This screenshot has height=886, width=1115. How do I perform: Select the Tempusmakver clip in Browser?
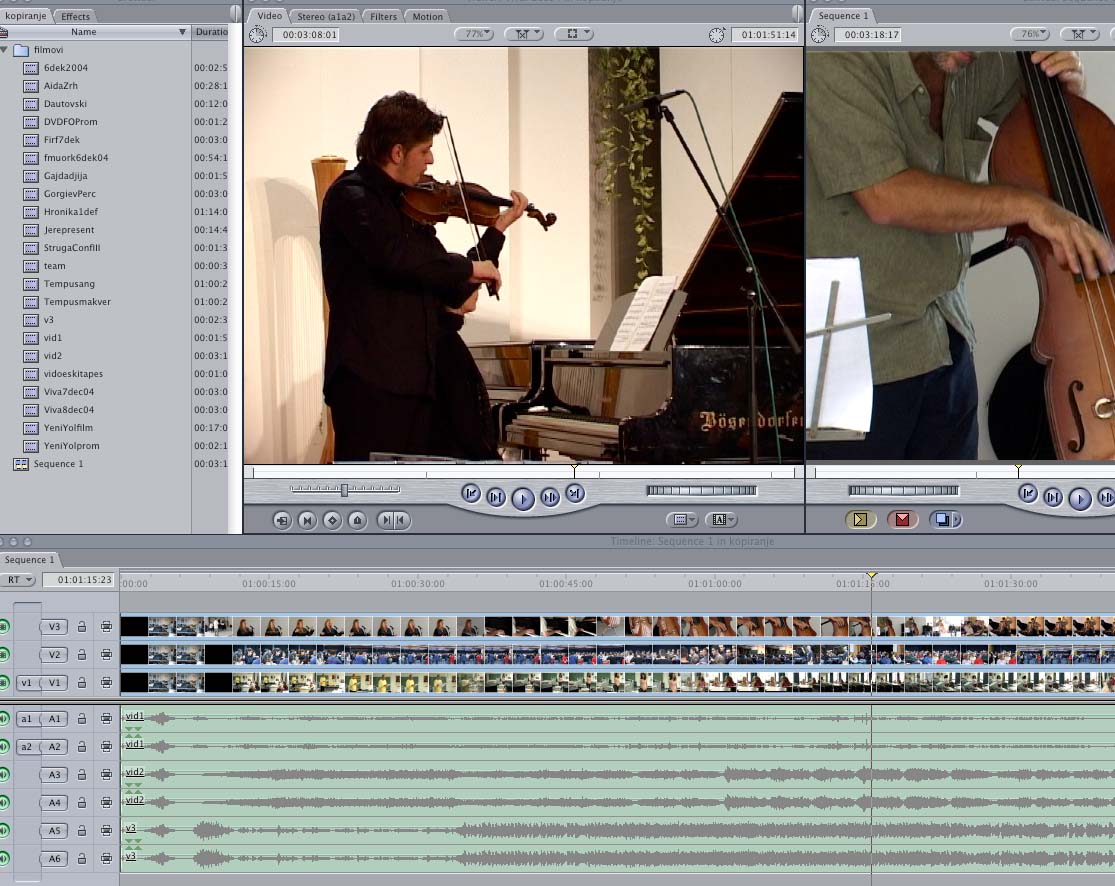(77, 301)
